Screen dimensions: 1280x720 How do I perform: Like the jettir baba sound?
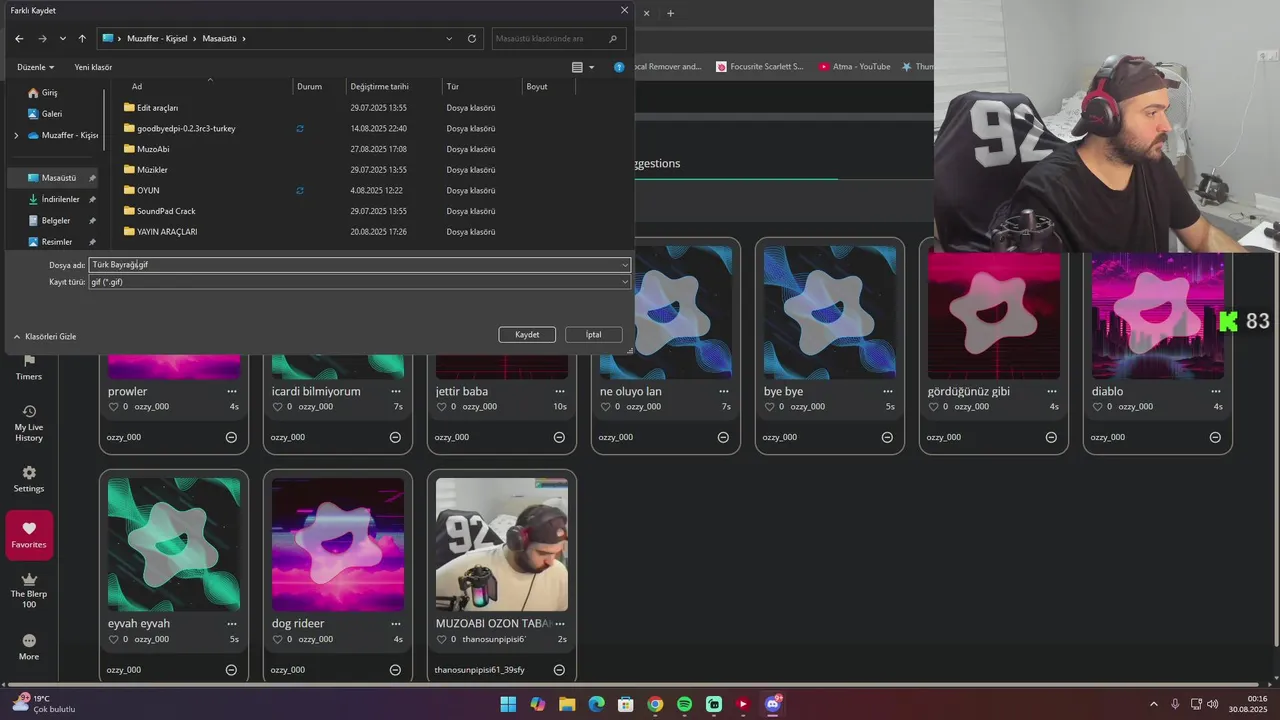coord(441,407)
